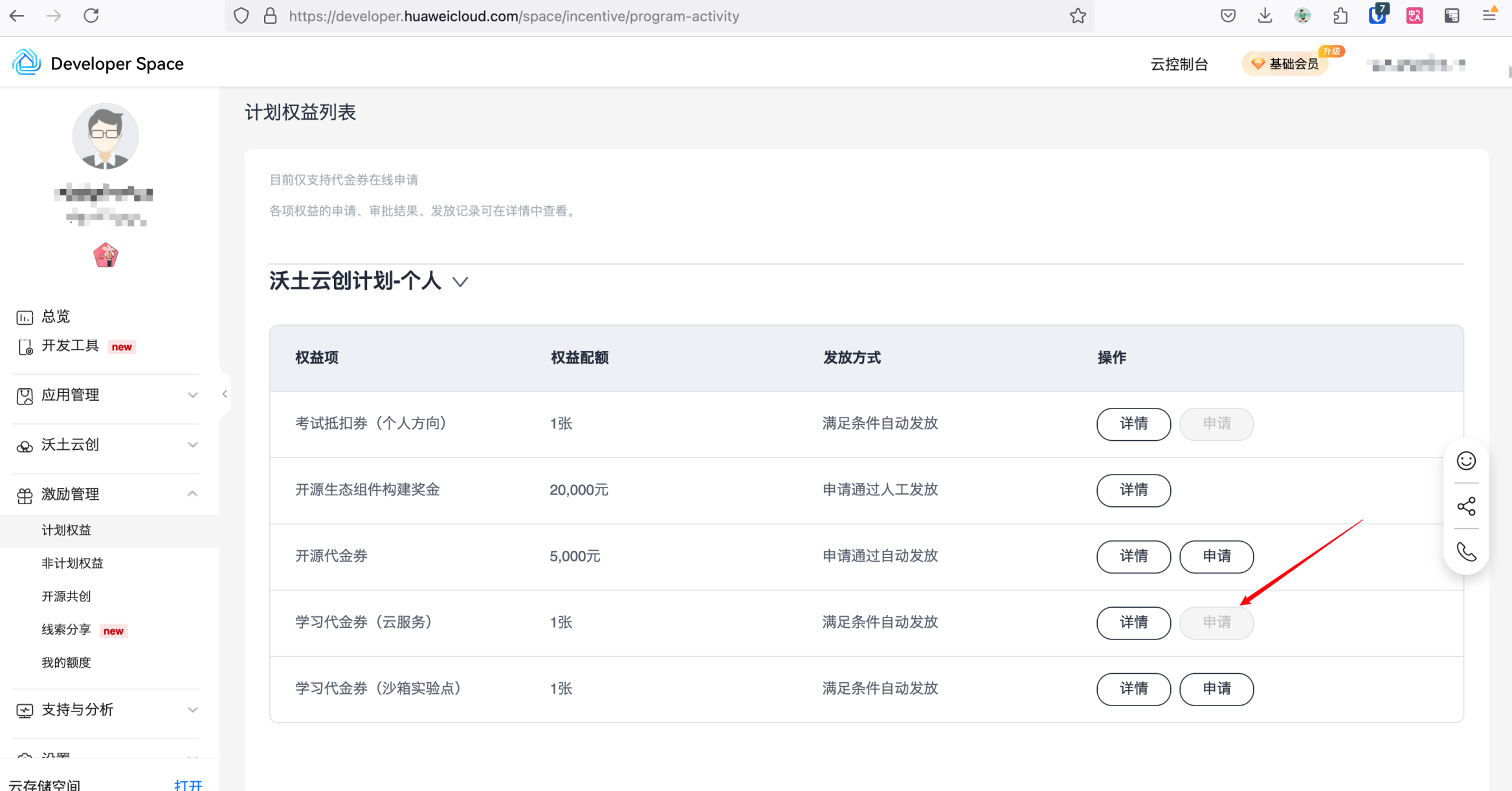Viewport: 1512px width, 791px height.
Task: Collapse sidebar with the edge arrow handle
Action: pyautogui.click(x=225, y=394)
